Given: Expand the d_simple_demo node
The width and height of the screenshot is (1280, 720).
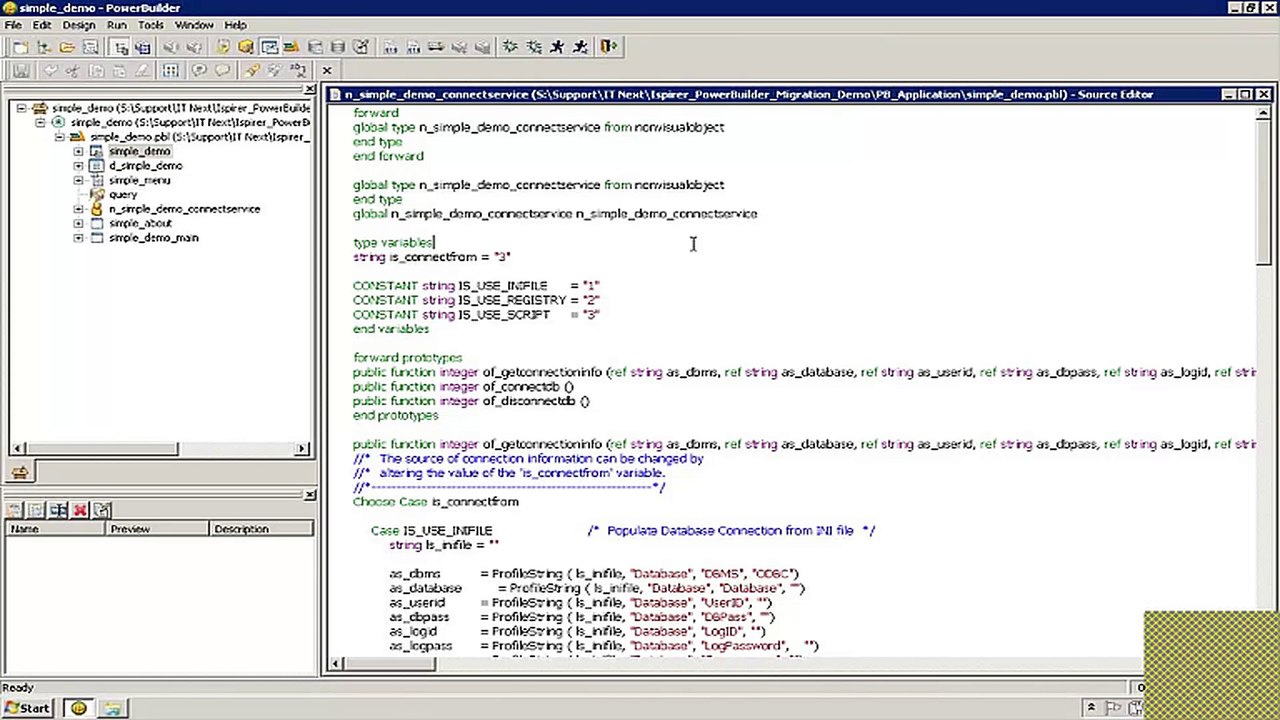Looking at the screenshot, I should click(x=78, y=166).
